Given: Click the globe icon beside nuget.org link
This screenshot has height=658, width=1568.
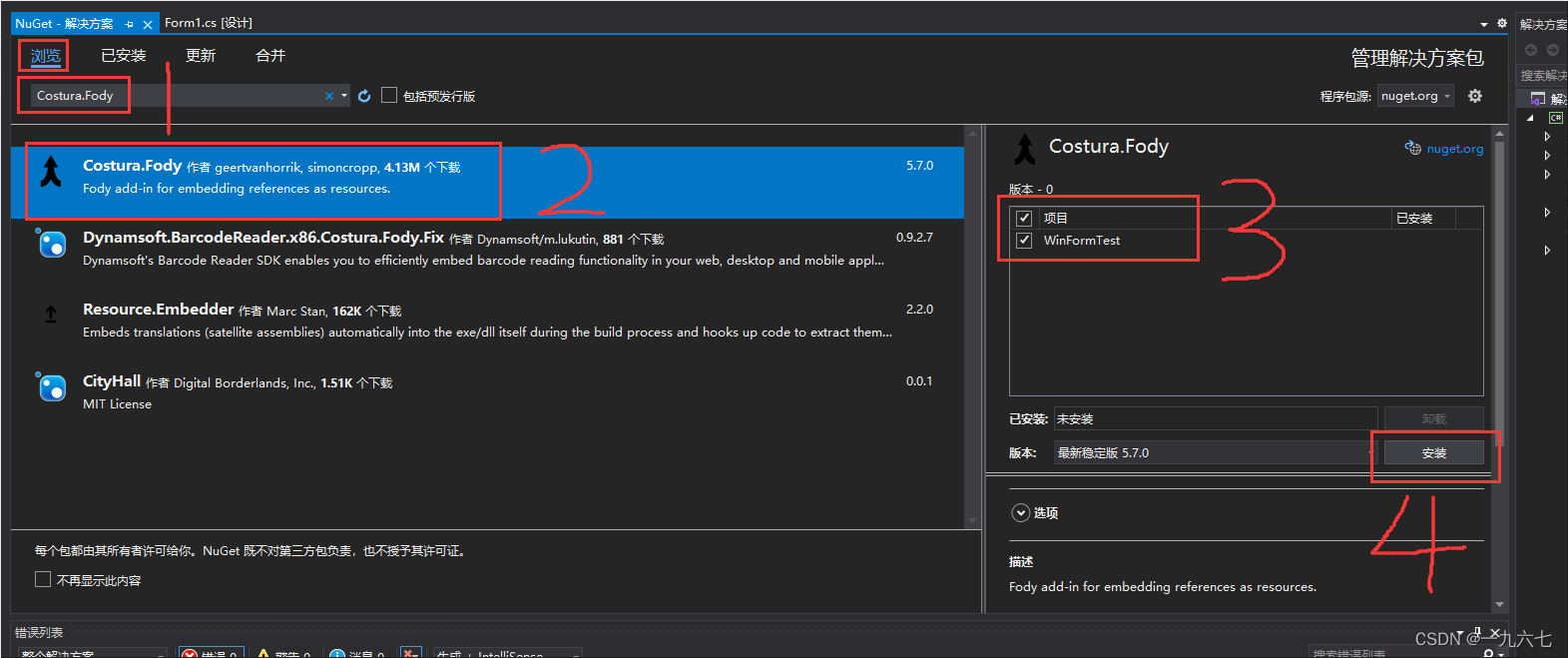Looking at the screenshot, I should click(1413, 148).
